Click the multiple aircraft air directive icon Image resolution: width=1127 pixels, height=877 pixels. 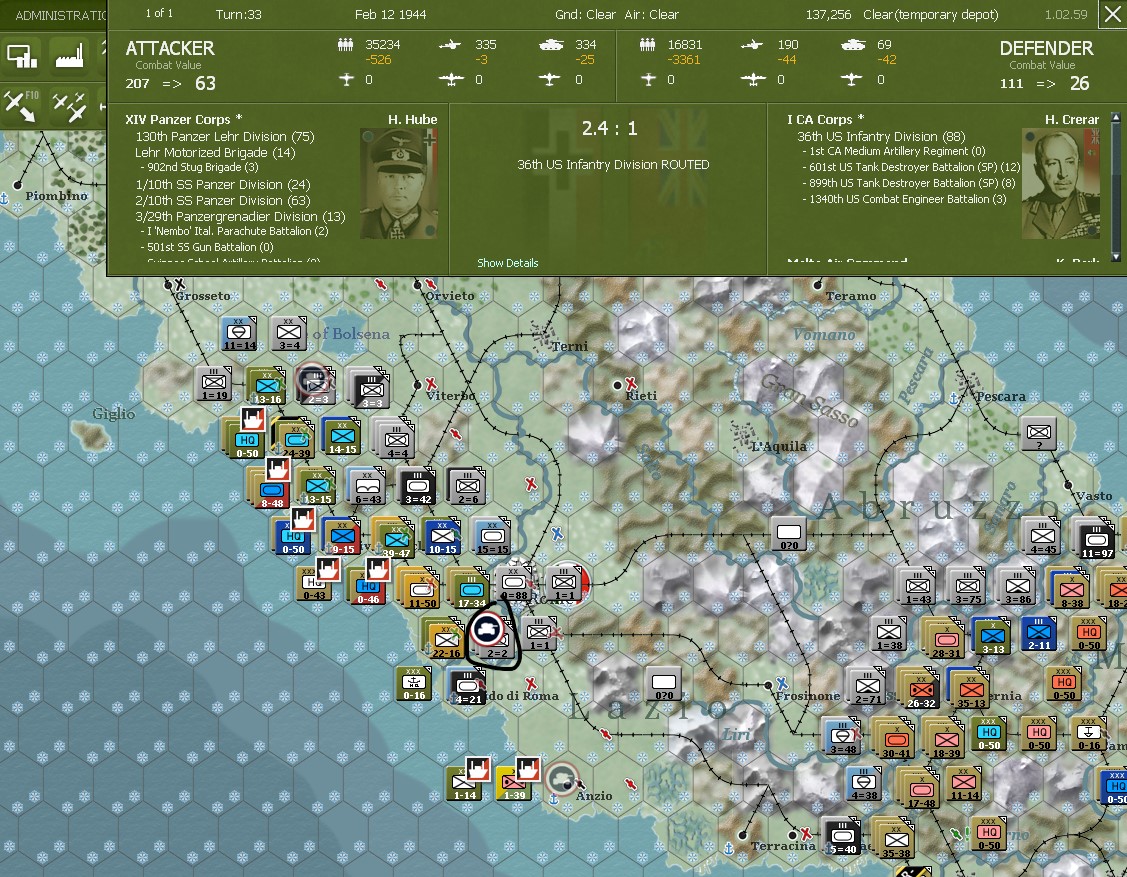pyautogui.click(x=69, y=106)
